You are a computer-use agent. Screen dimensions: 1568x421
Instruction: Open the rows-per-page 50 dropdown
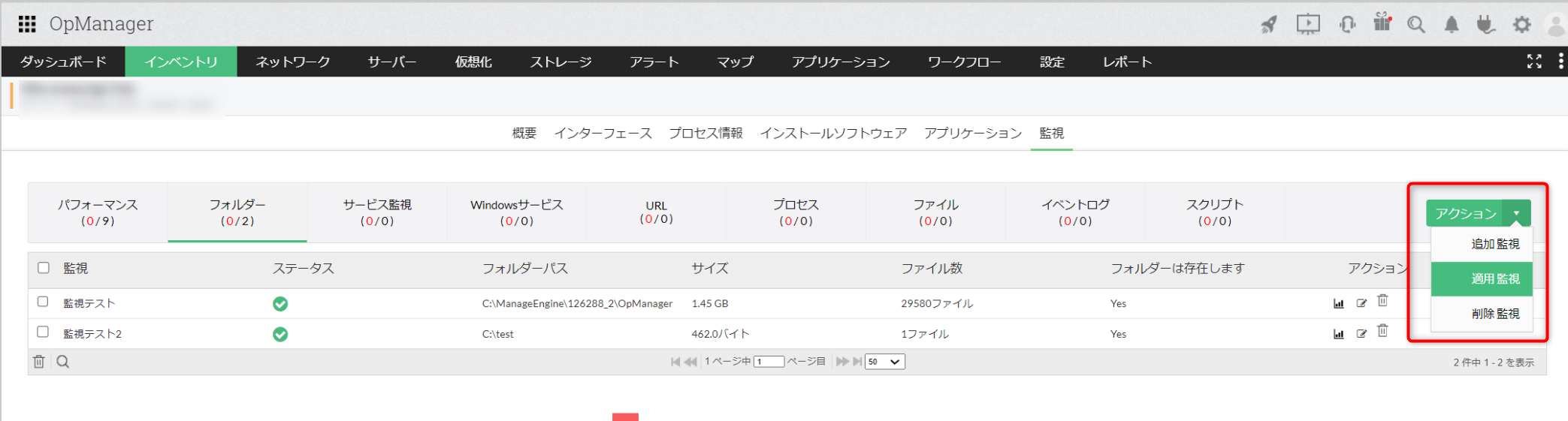point(884,362)
